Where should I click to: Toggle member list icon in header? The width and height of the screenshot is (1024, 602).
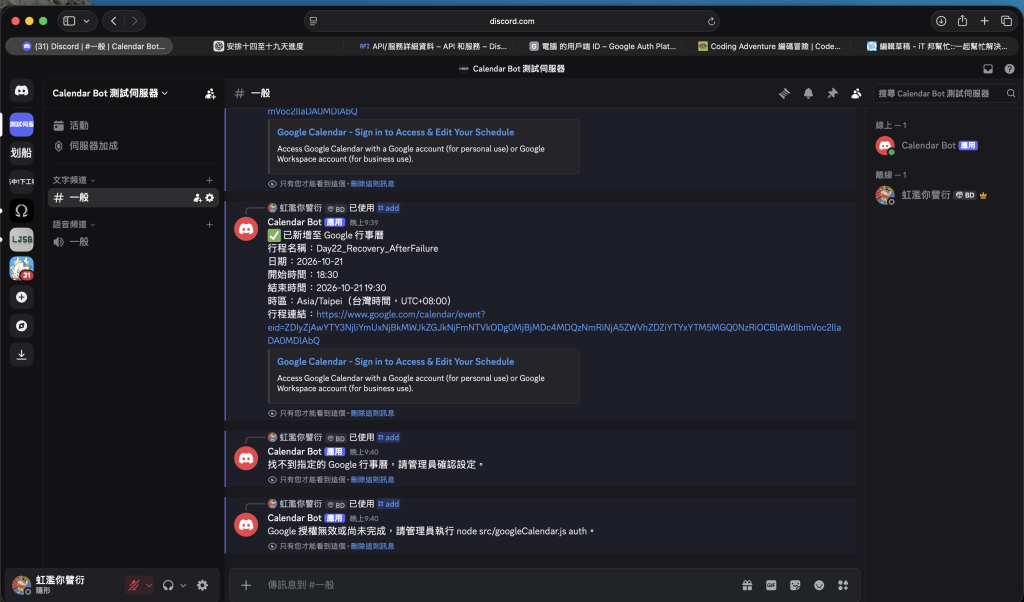856,93
